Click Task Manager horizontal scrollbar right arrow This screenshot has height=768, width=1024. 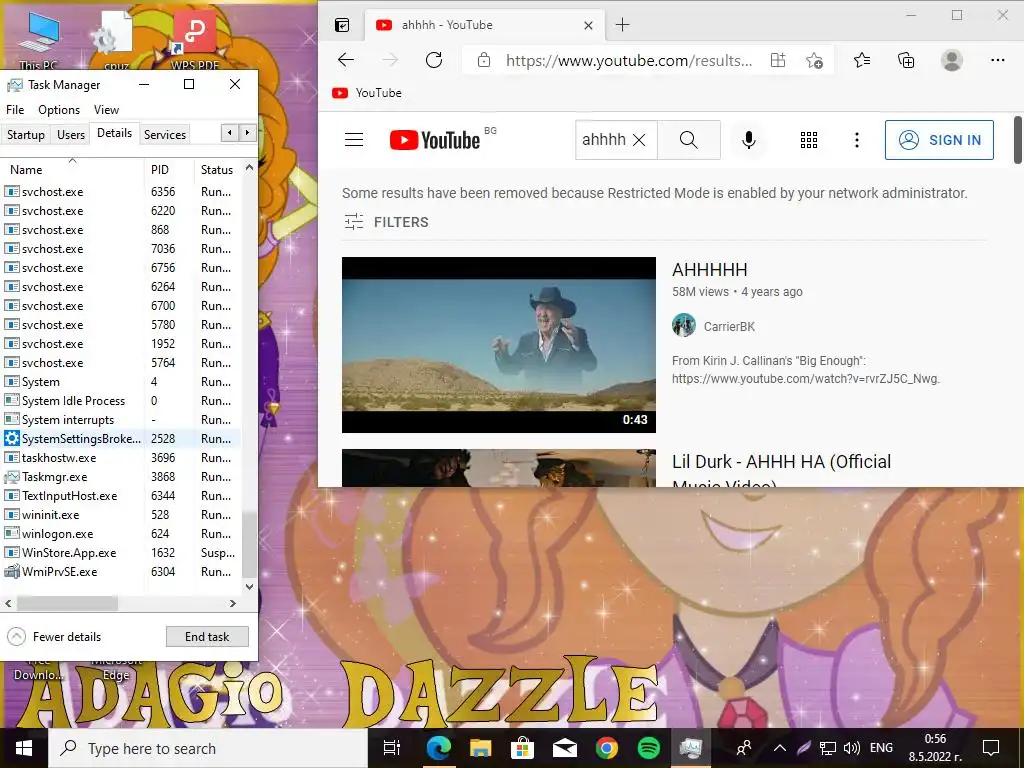tap(233, 603)
